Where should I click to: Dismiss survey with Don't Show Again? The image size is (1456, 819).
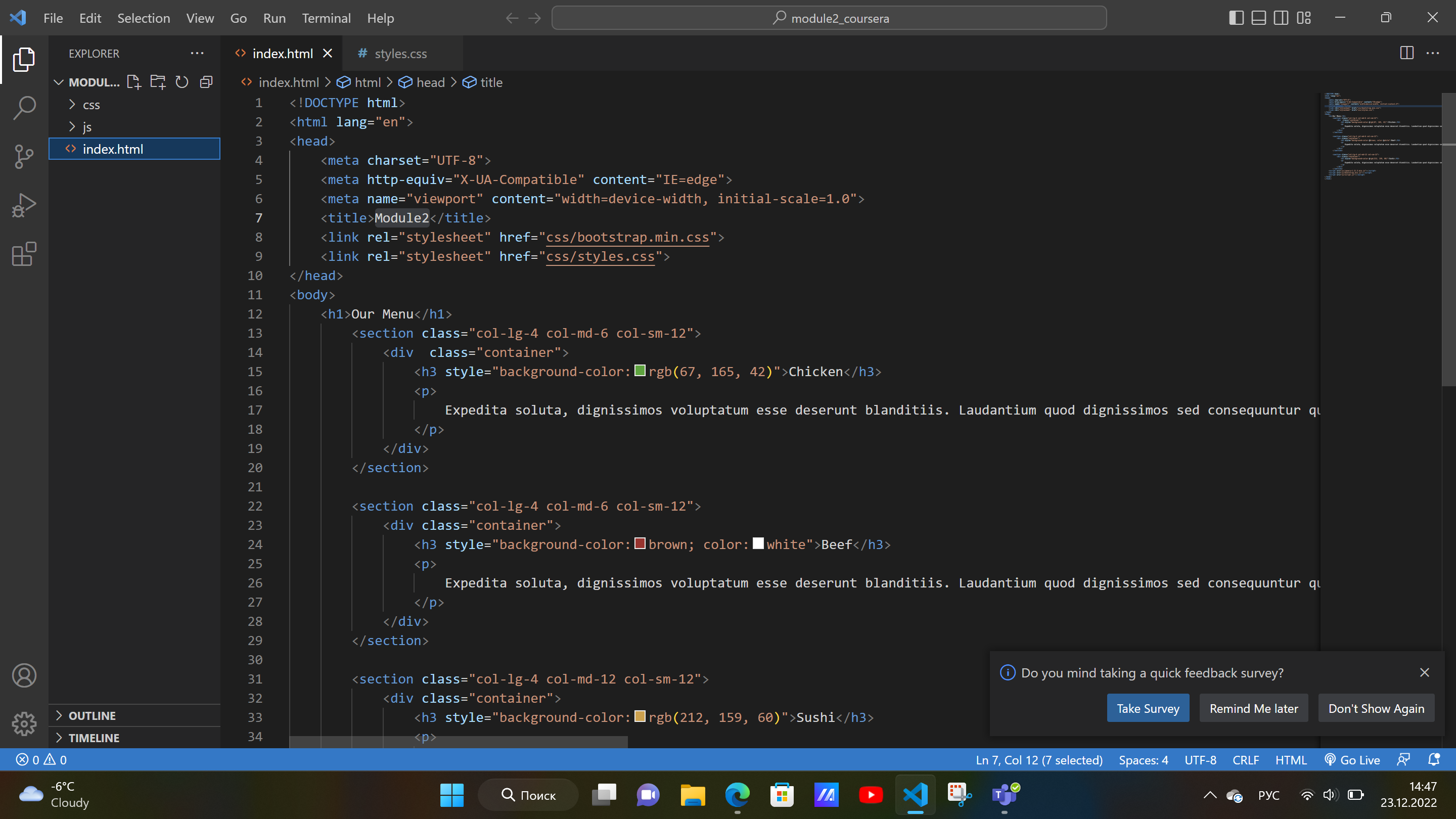(x=1376, y=708)
